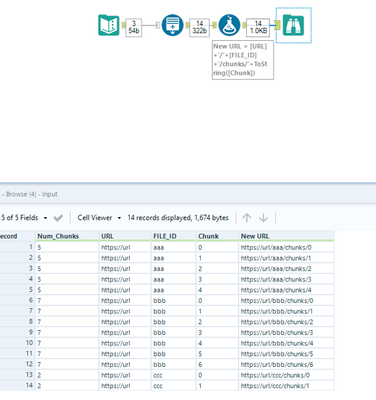376x400 pixels.
Task: Select the Generate Rows tool
Action: 172,25
